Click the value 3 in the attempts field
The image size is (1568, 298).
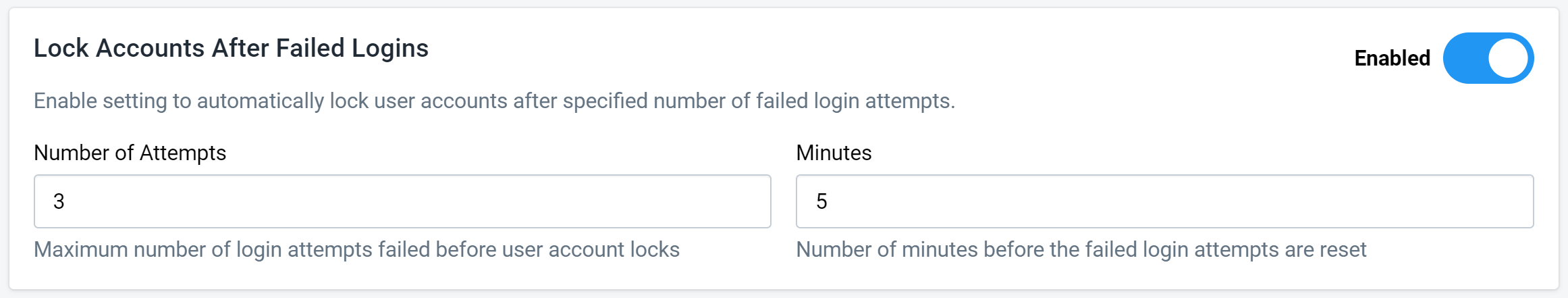pos(59,201)
